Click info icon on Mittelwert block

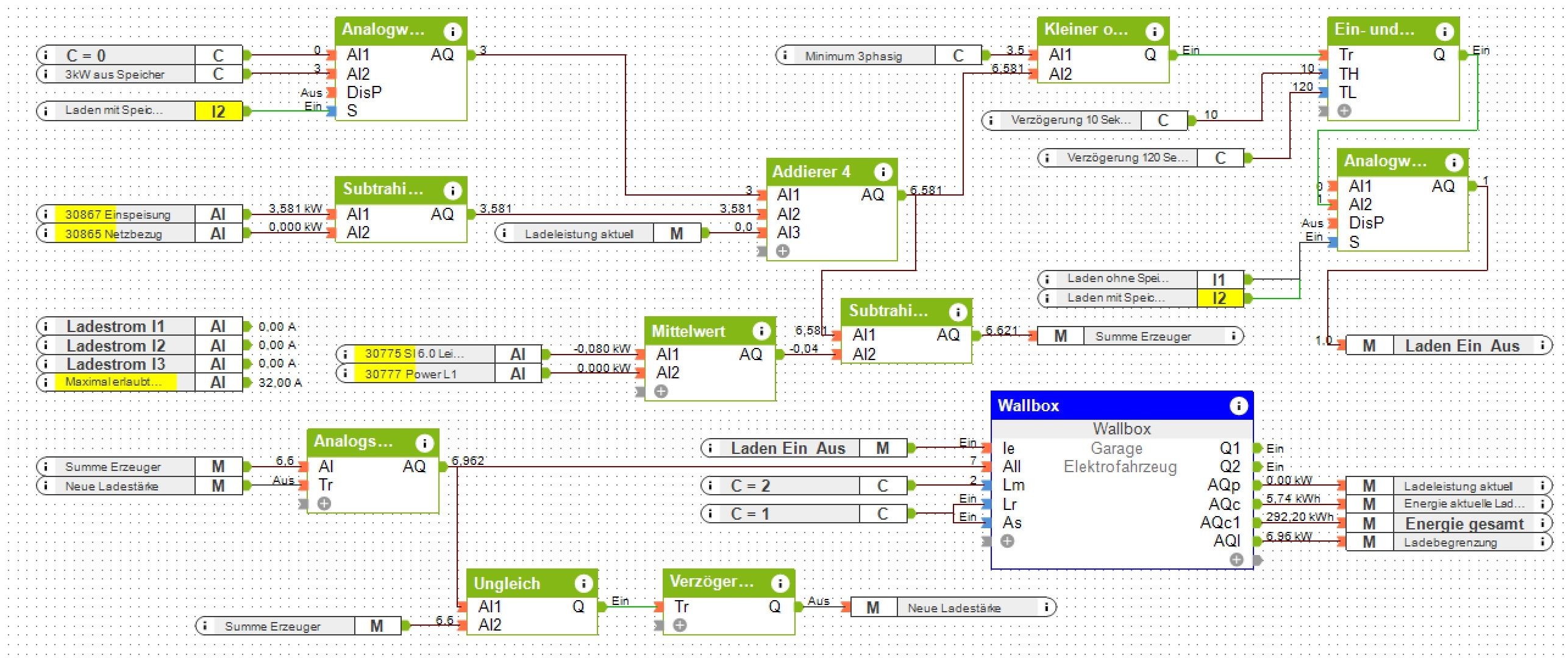[x=760, y=331]
